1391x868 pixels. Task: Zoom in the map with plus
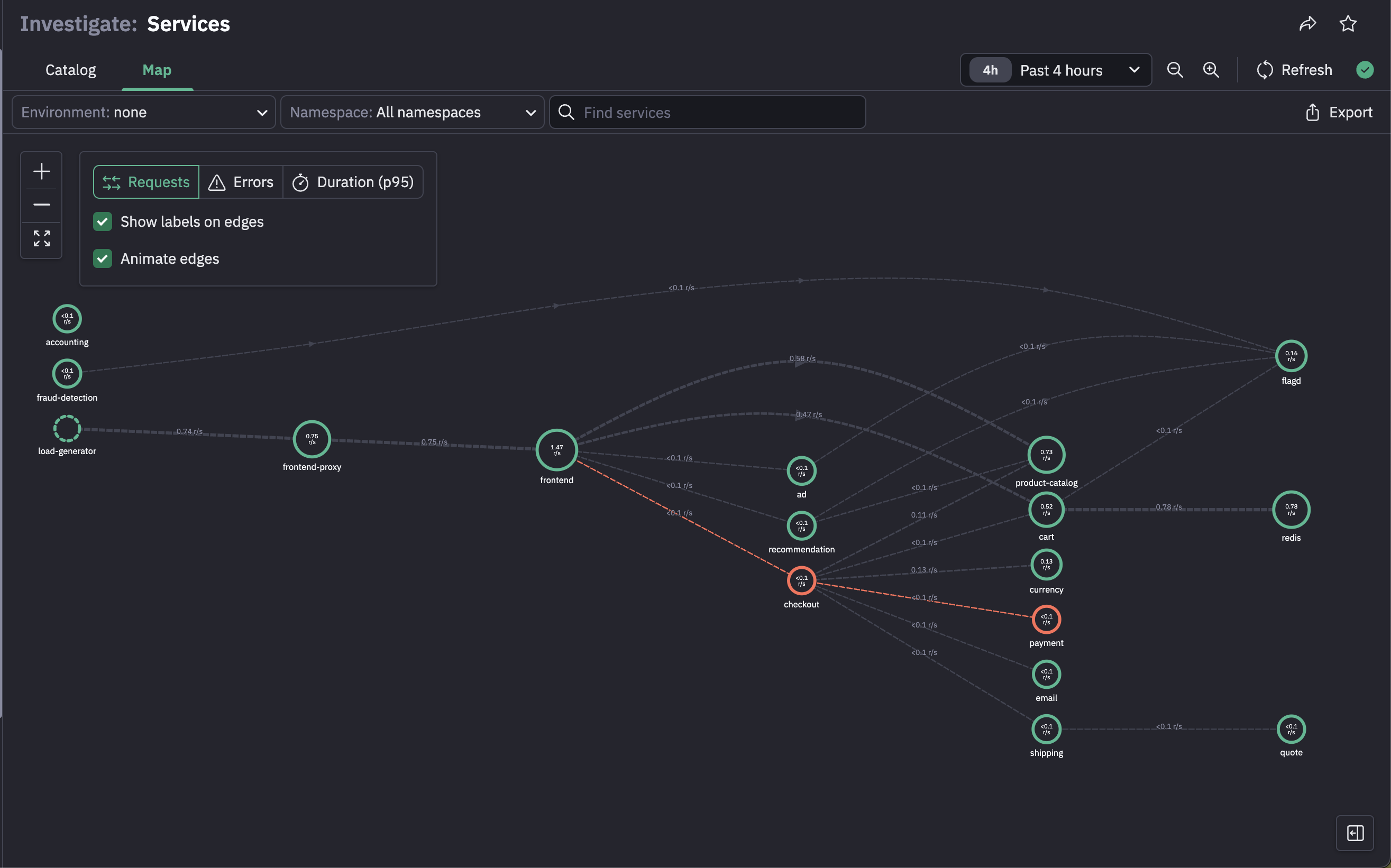click(41, 171)
